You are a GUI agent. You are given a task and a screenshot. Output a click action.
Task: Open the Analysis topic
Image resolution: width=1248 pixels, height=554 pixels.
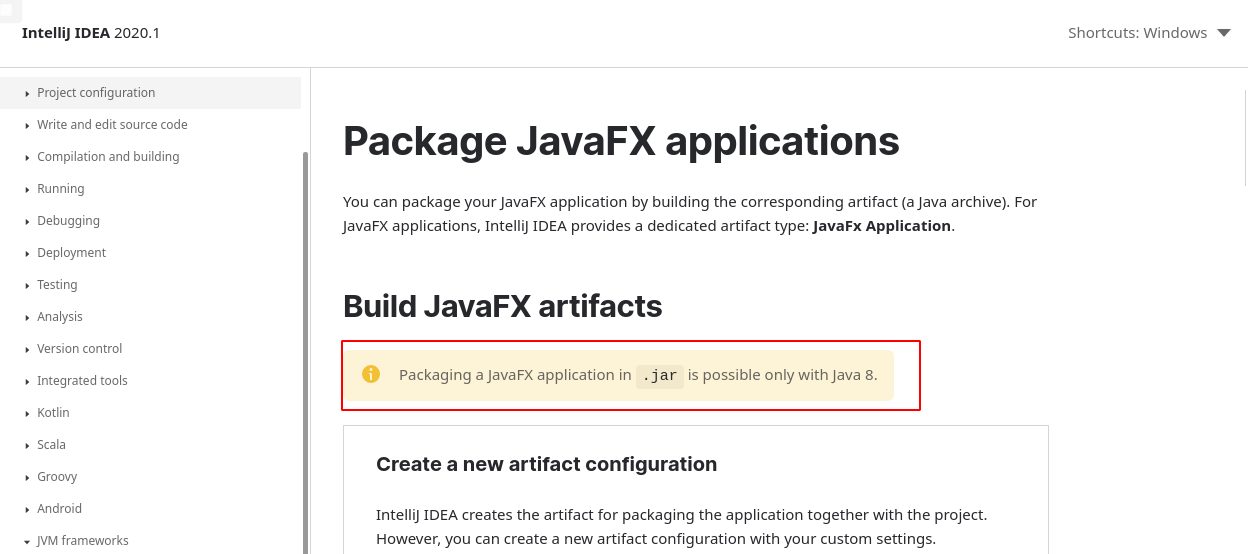coord(60,317)
